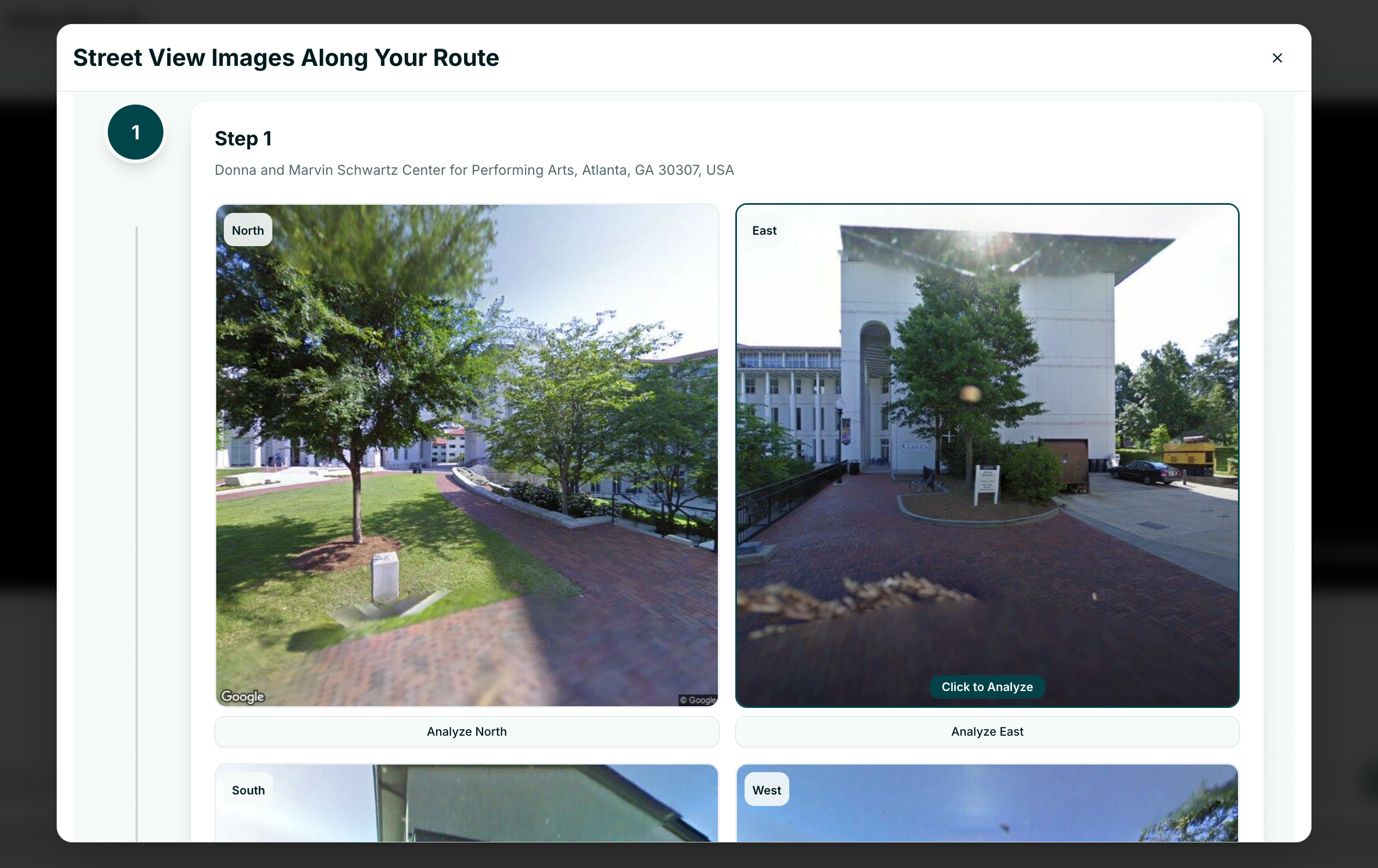Click the vertical step timeline line
The height and width of the screenshot is (868, 1378).
136,533
